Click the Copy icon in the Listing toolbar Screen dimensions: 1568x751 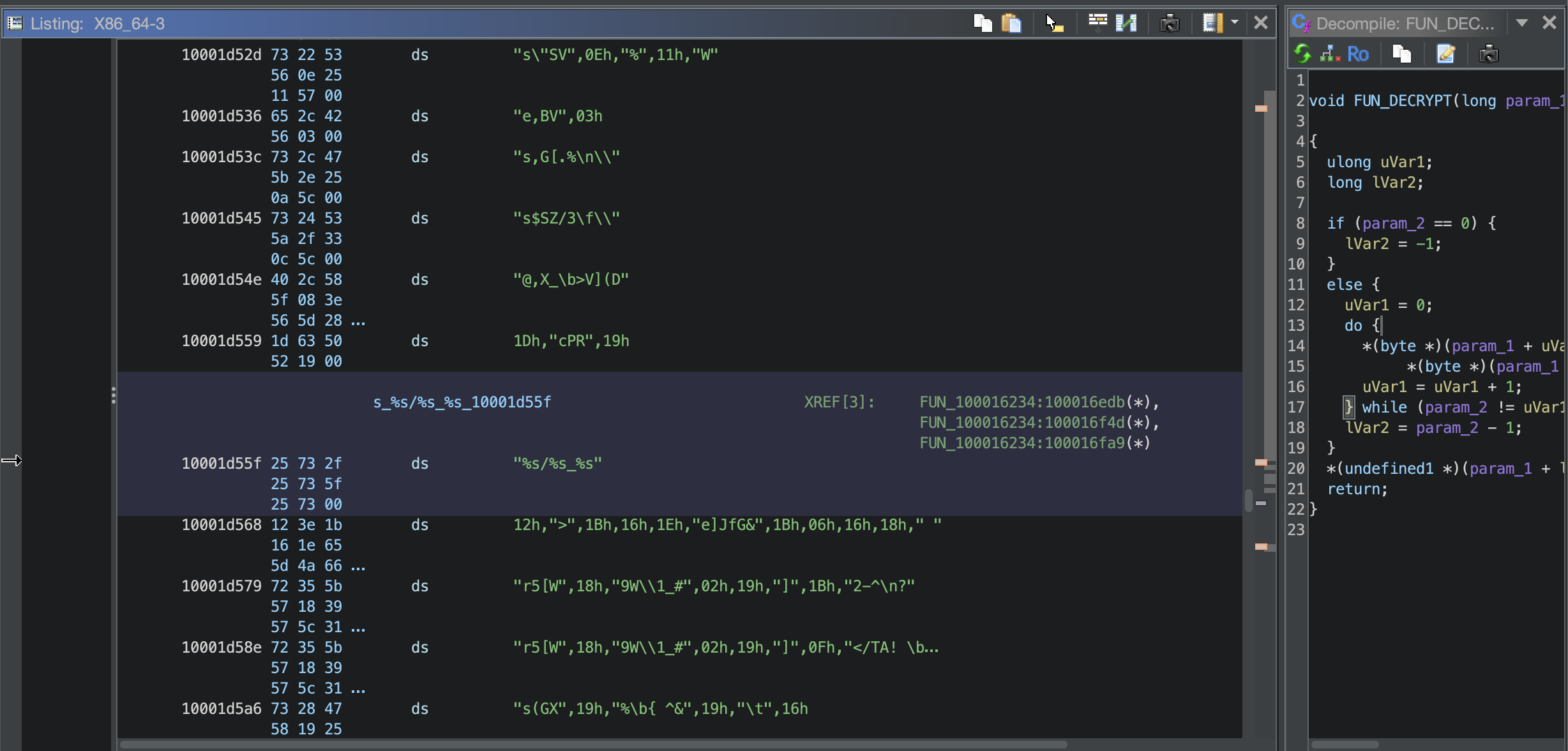click(983, 24)
